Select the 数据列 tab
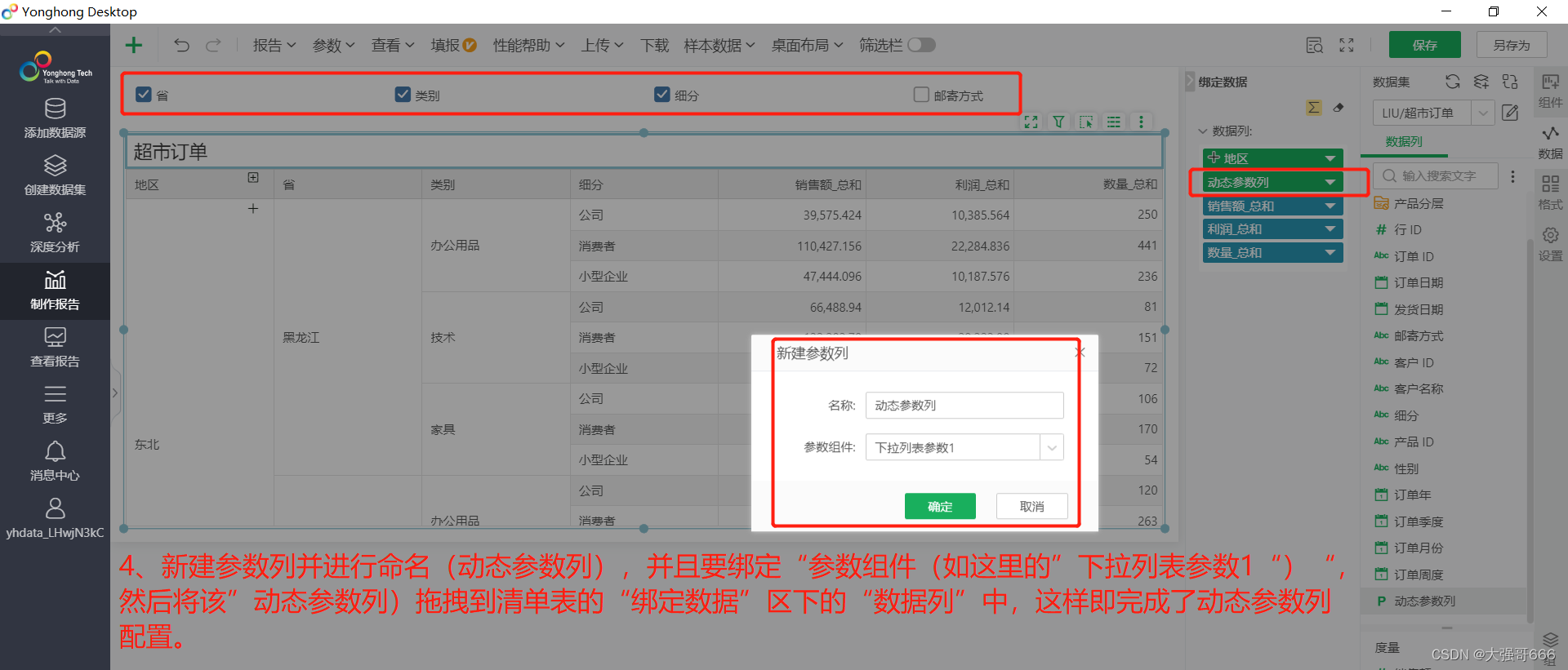Viewport: 1568px width, 670px height. click(x=1404, y=141)
